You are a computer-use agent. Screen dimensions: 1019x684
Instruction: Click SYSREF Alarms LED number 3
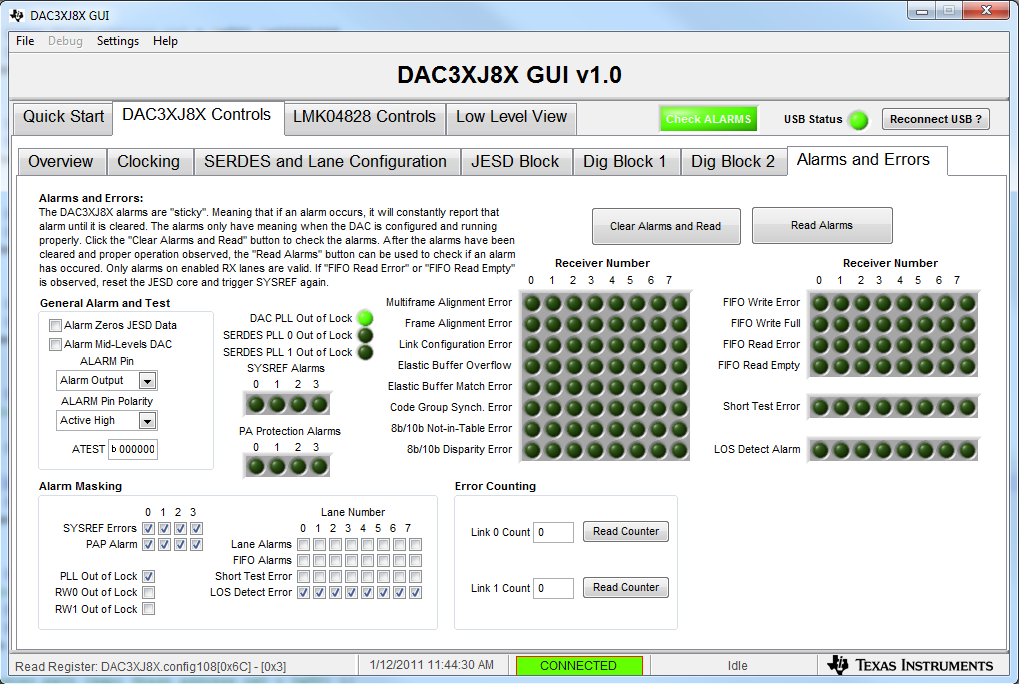(x=319, y=405)
